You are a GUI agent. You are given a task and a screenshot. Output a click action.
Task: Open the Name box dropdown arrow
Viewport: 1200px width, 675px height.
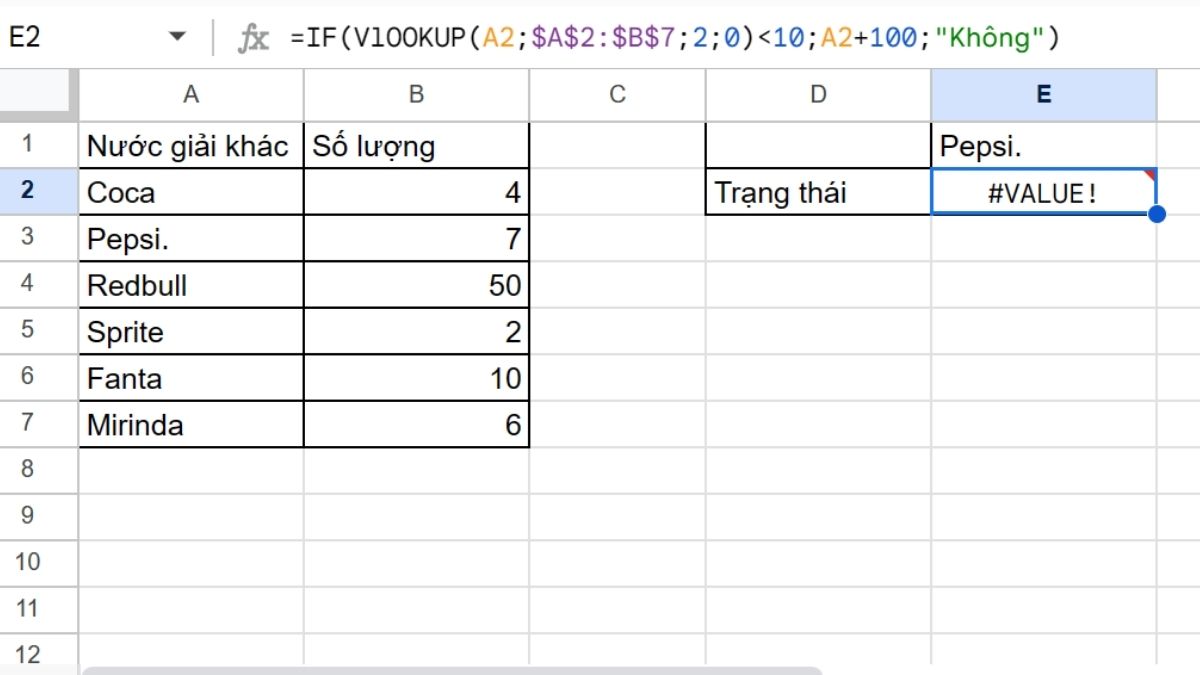coord(178,38)
